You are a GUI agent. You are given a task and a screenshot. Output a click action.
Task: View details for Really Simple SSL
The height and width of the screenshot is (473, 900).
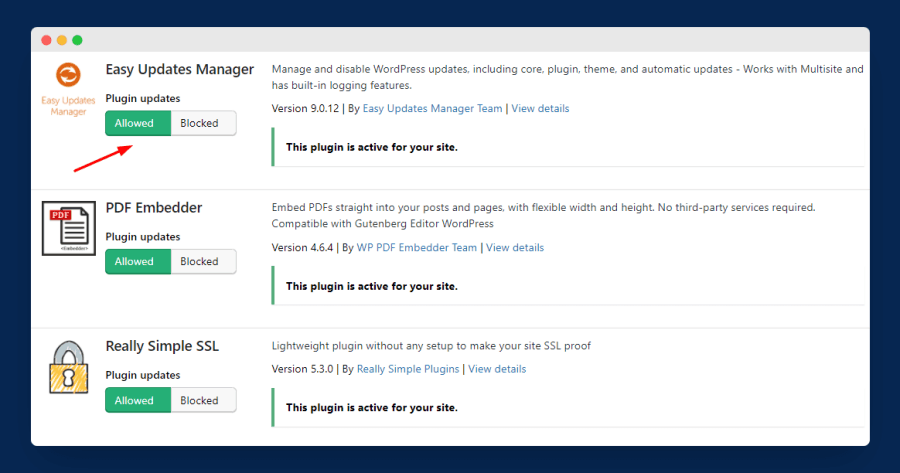click(x=497, y=369)
